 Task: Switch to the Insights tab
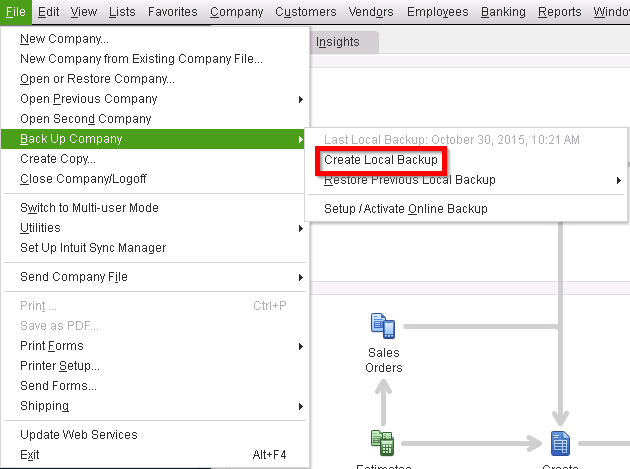[x=344, y=42]
